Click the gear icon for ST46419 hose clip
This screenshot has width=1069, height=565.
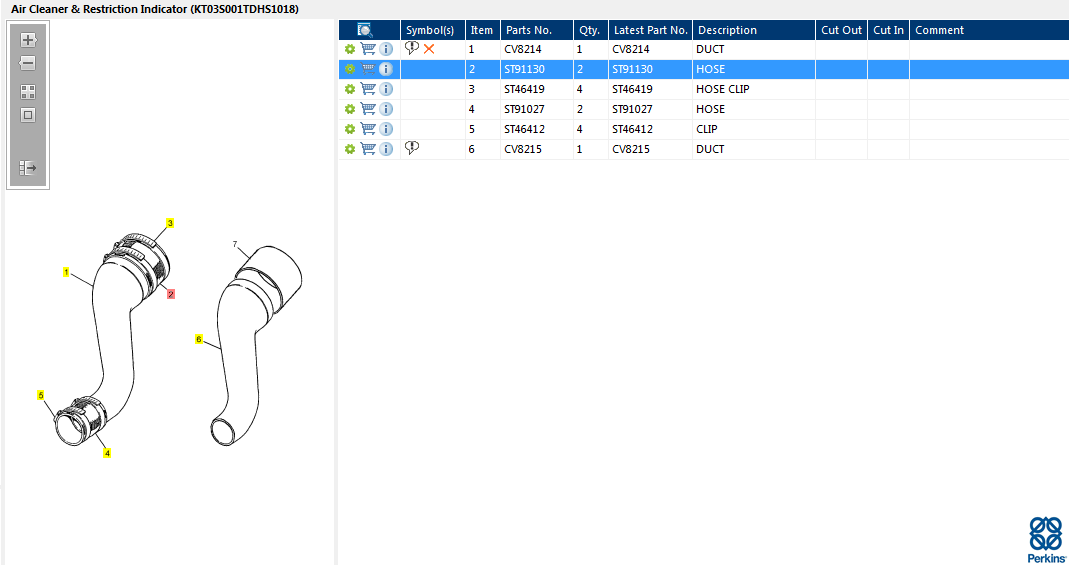350,89
